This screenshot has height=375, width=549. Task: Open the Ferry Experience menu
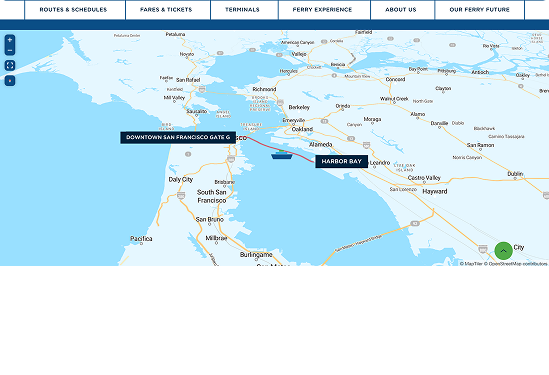322,10
